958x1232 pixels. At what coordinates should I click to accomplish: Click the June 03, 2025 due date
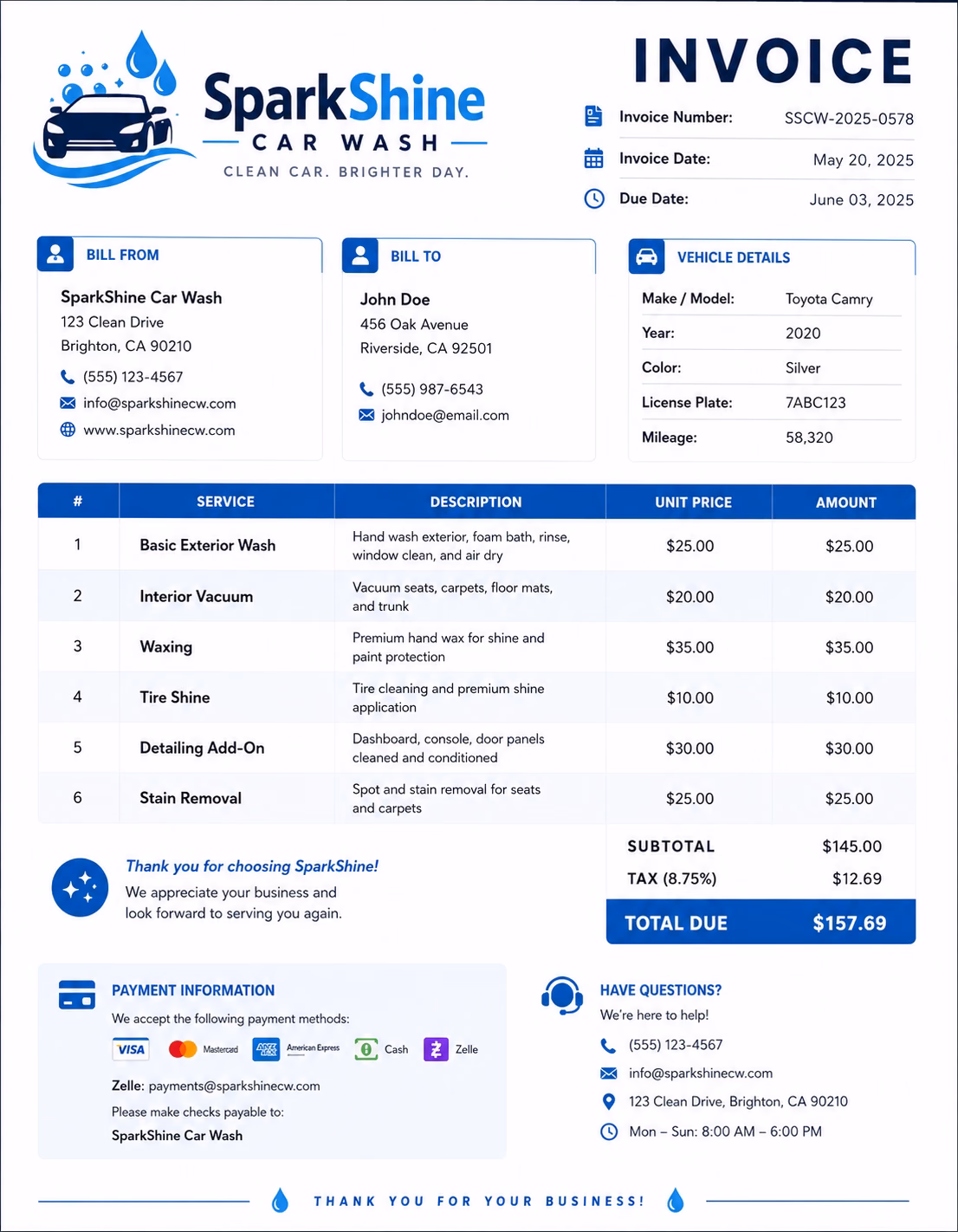(x=862, y=199)
